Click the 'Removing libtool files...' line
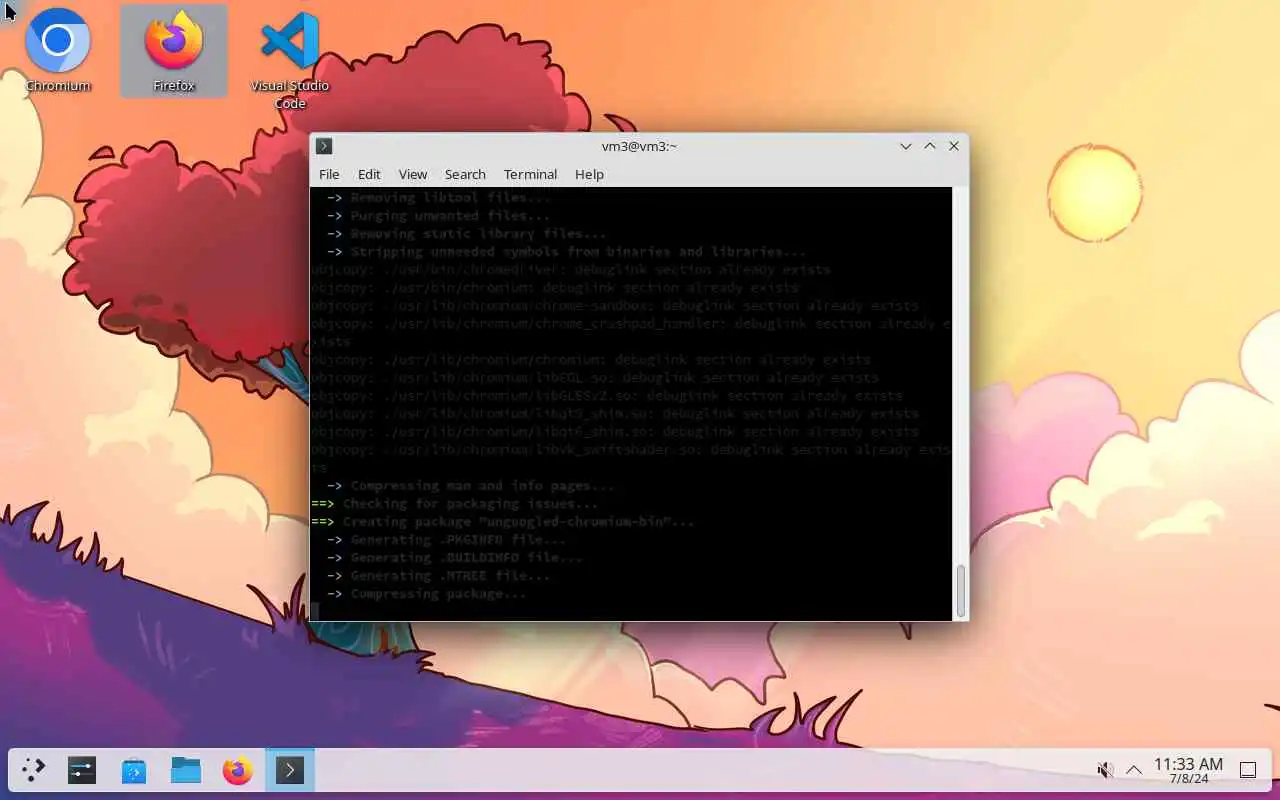 click(x=438, y=198)
